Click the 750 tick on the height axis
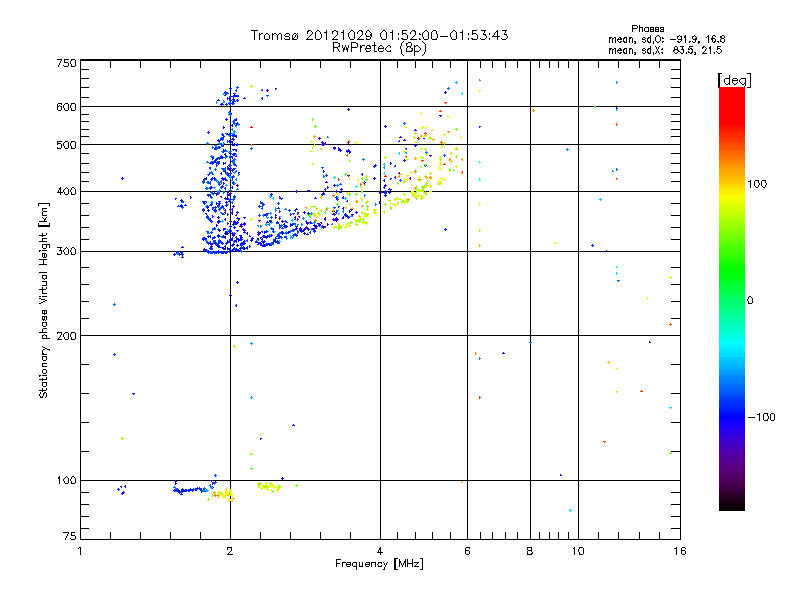Screen dimensions: 800x600 click(x=66, y=63)
